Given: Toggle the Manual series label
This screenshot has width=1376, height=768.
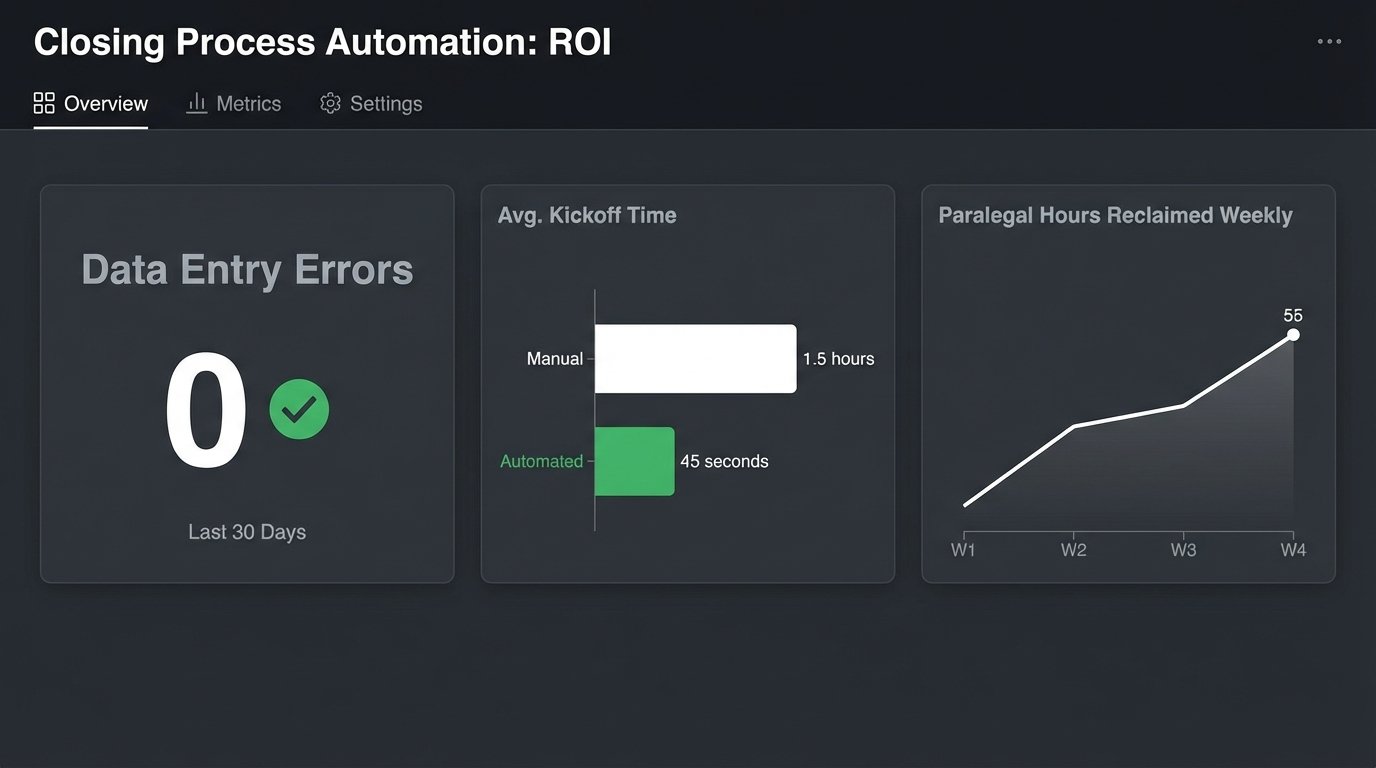Looking at the screenshot, I should pos(555,358).
